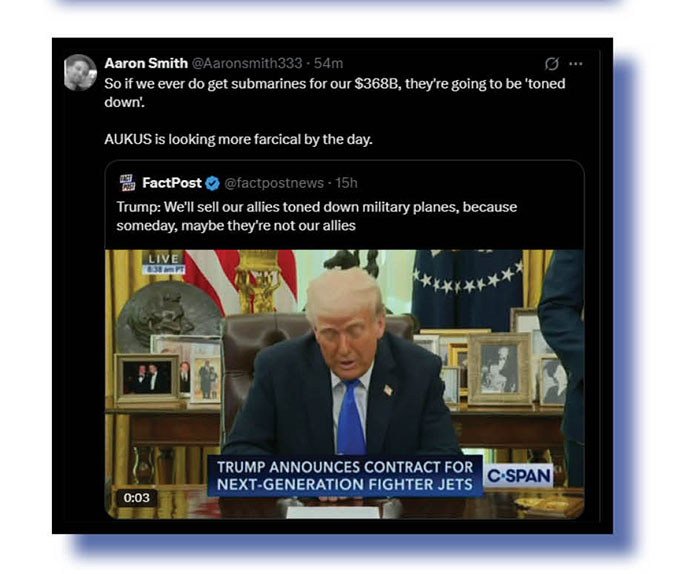Open the @Aaronsmith333 handle link
This screenshot has height=574, width=680.
point(247,63)
